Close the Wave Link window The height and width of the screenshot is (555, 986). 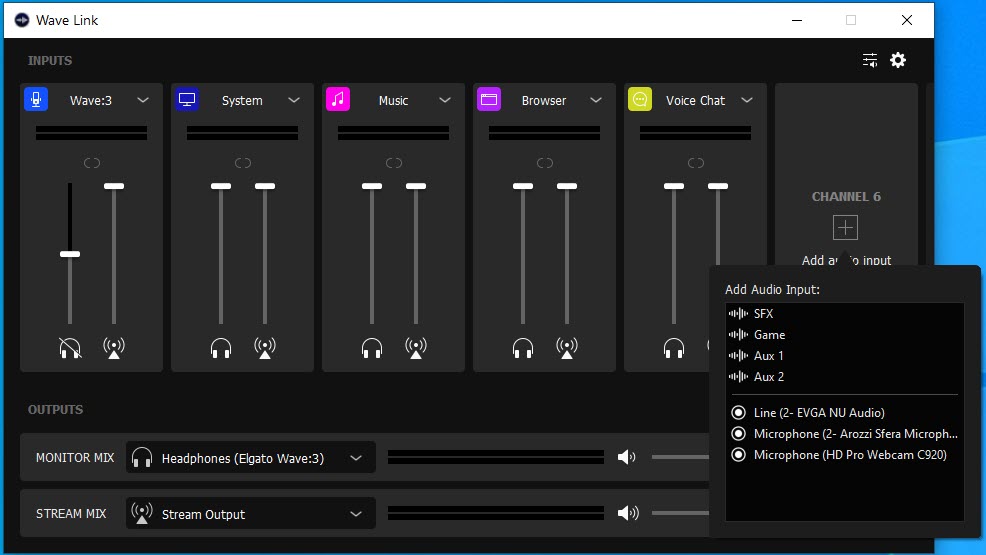point(907,20)
